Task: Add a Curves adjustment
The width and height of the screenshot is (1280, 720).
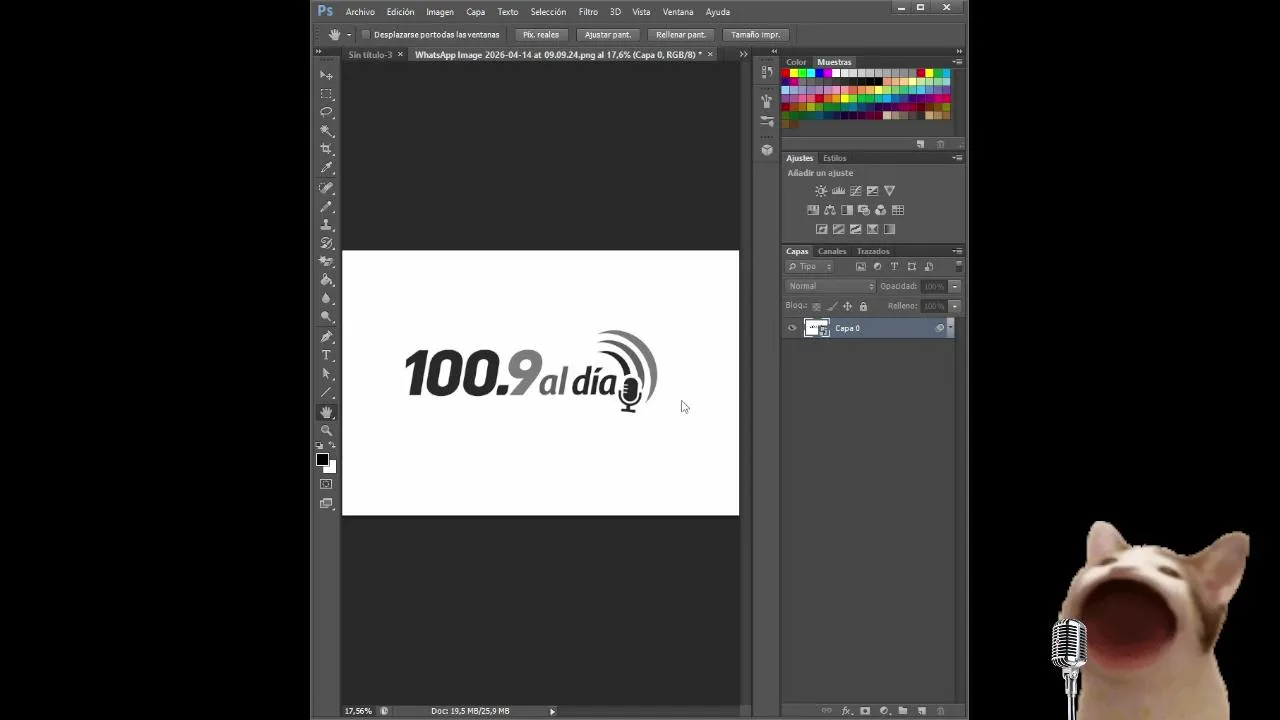Action: coord(855,191)
